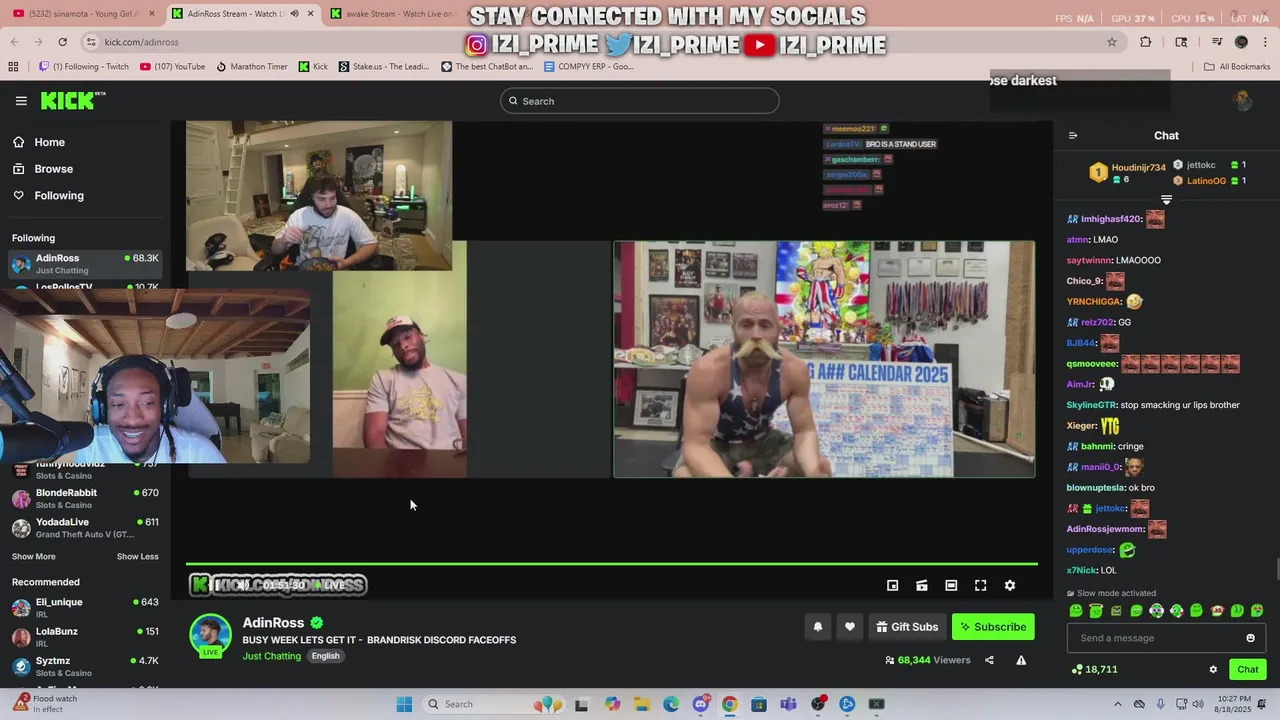Open File Explorer from the taskbar

pos(641,704)
